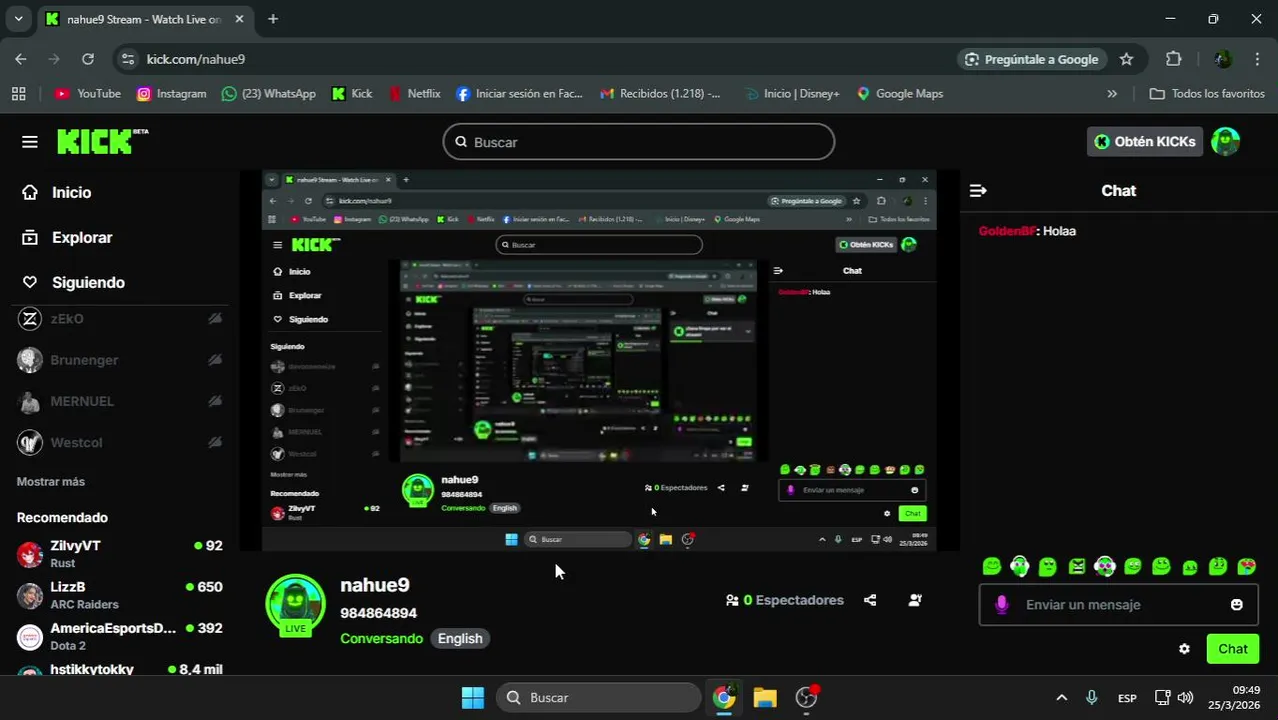The width and height of the screenshot is (1278, 720).
Task: Open the Todos los favoritos folder
Action: [1207, 93]
